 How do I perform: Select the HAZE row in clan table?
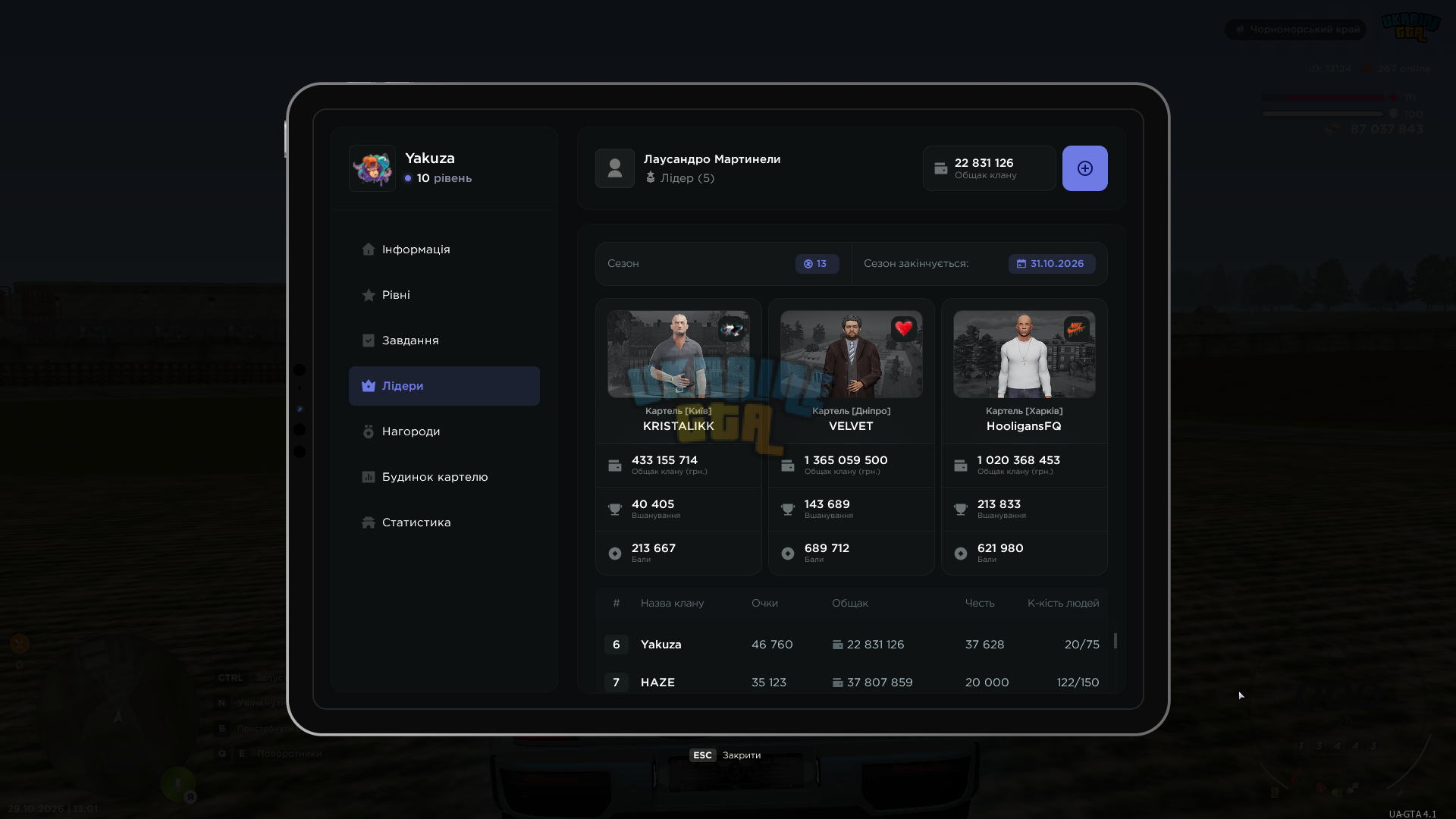point(852,682)
